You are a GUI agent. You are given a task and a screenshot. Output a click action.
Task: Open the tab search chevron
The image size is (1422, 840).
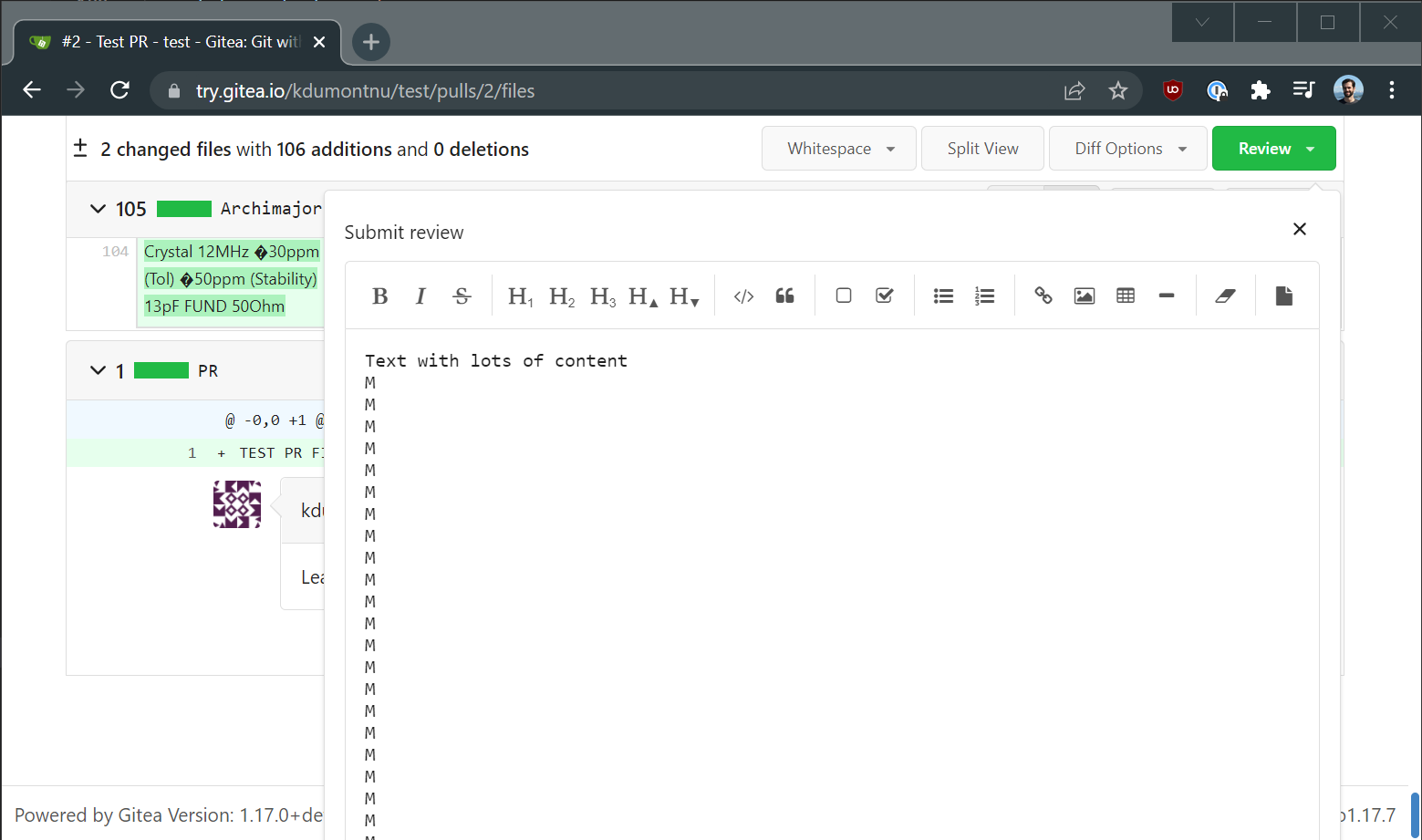(x=1202, y=22)
